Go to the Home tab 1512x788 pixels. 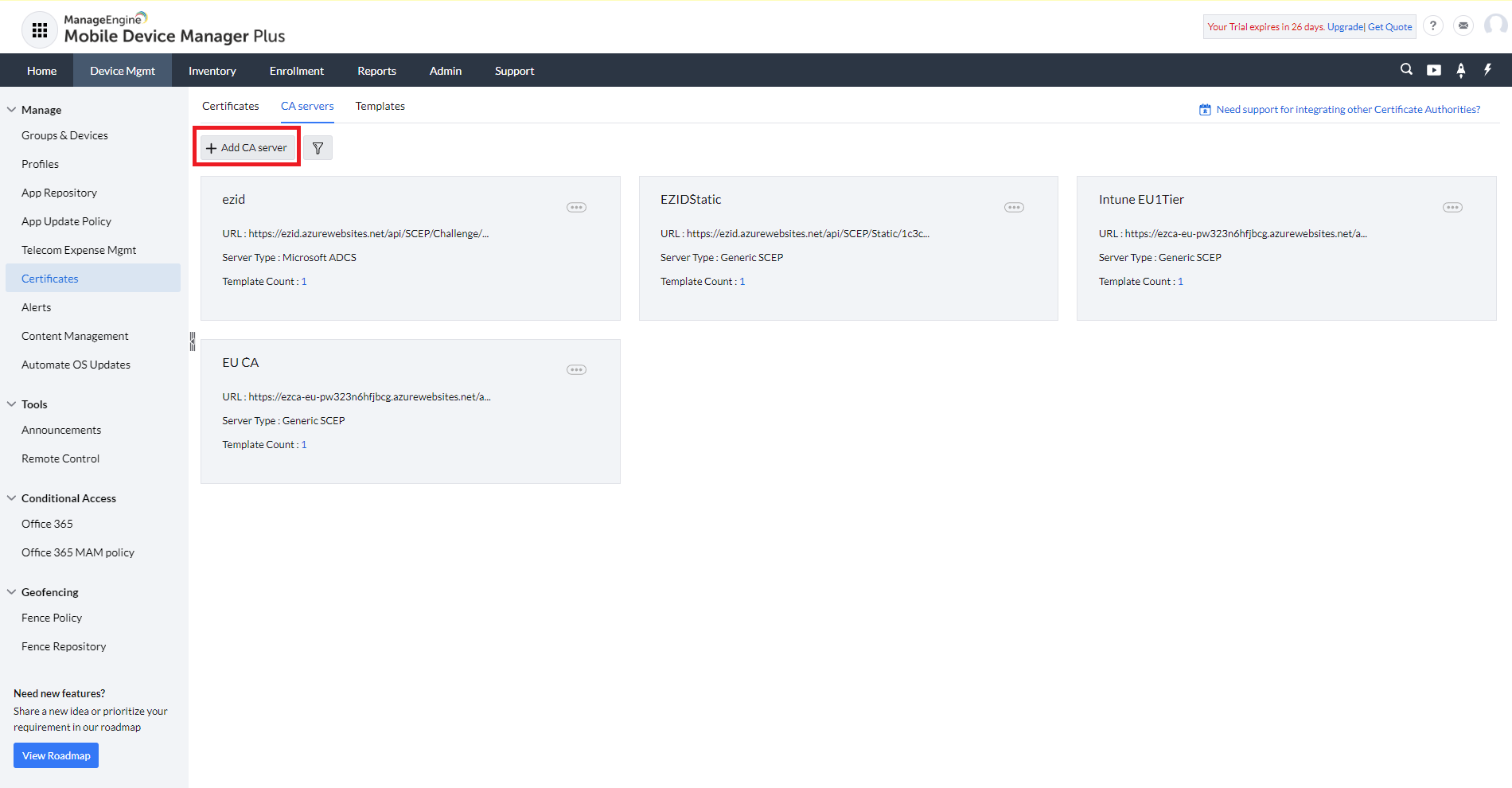click(x=41, y=71)
